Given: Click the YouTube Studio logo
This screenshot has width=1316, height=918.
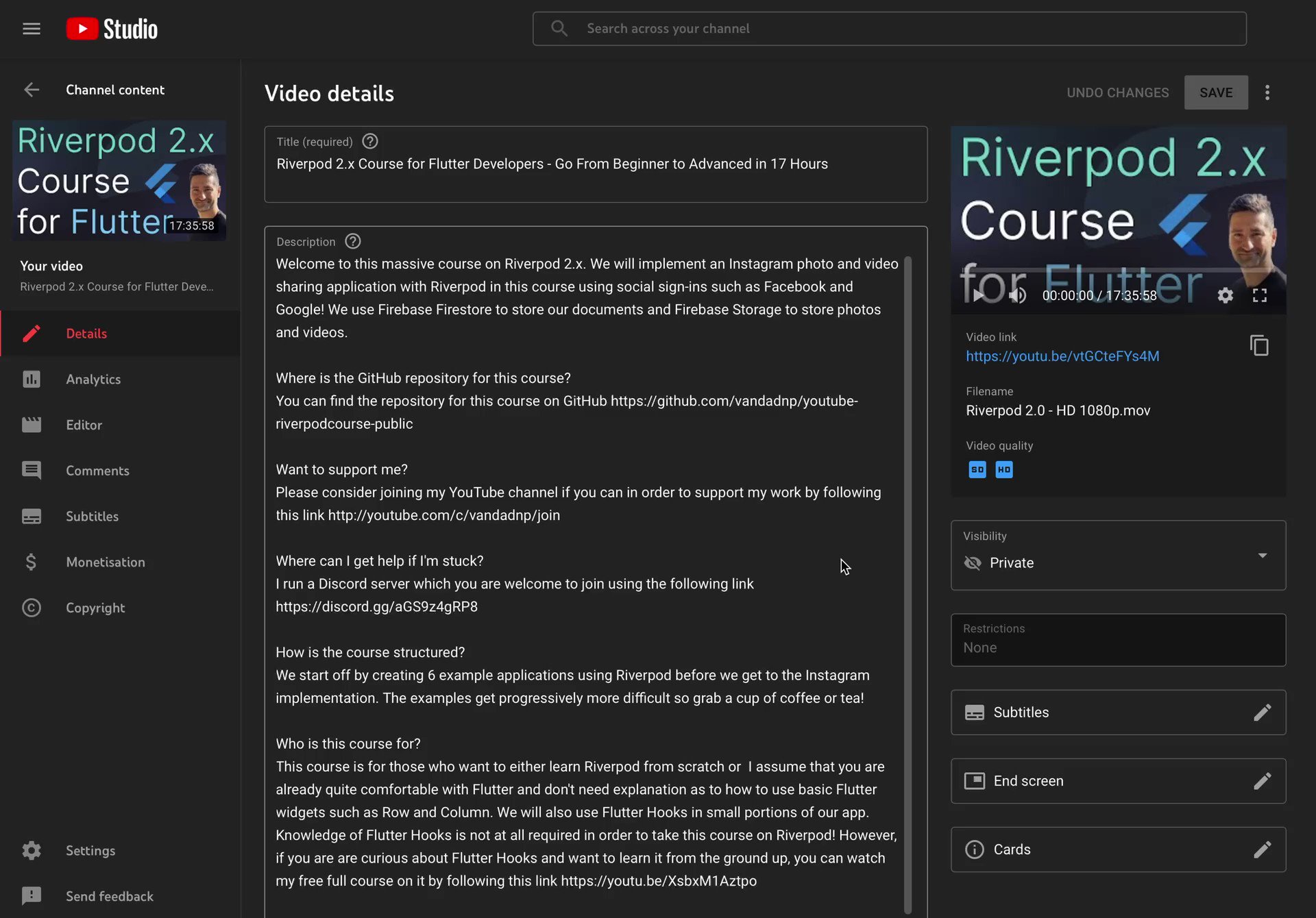Looking at the screenshot, I should click(x=112, y=29).
